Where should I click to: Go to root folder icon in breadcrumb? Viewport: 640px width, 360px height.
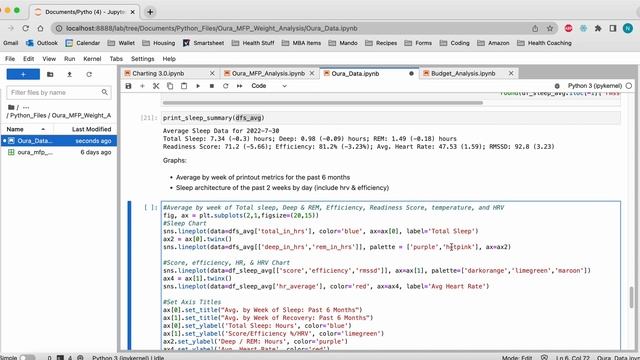pos(11,107)
